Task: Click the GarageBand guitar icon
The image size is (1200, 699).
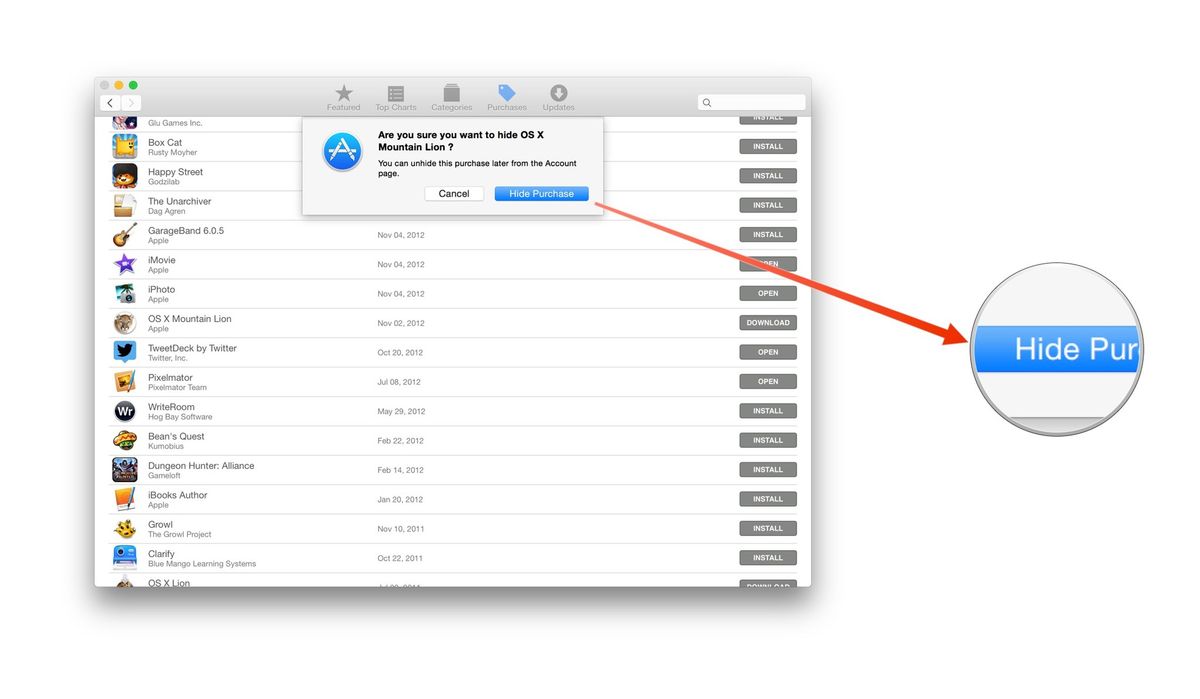Action: coord(125,235)
